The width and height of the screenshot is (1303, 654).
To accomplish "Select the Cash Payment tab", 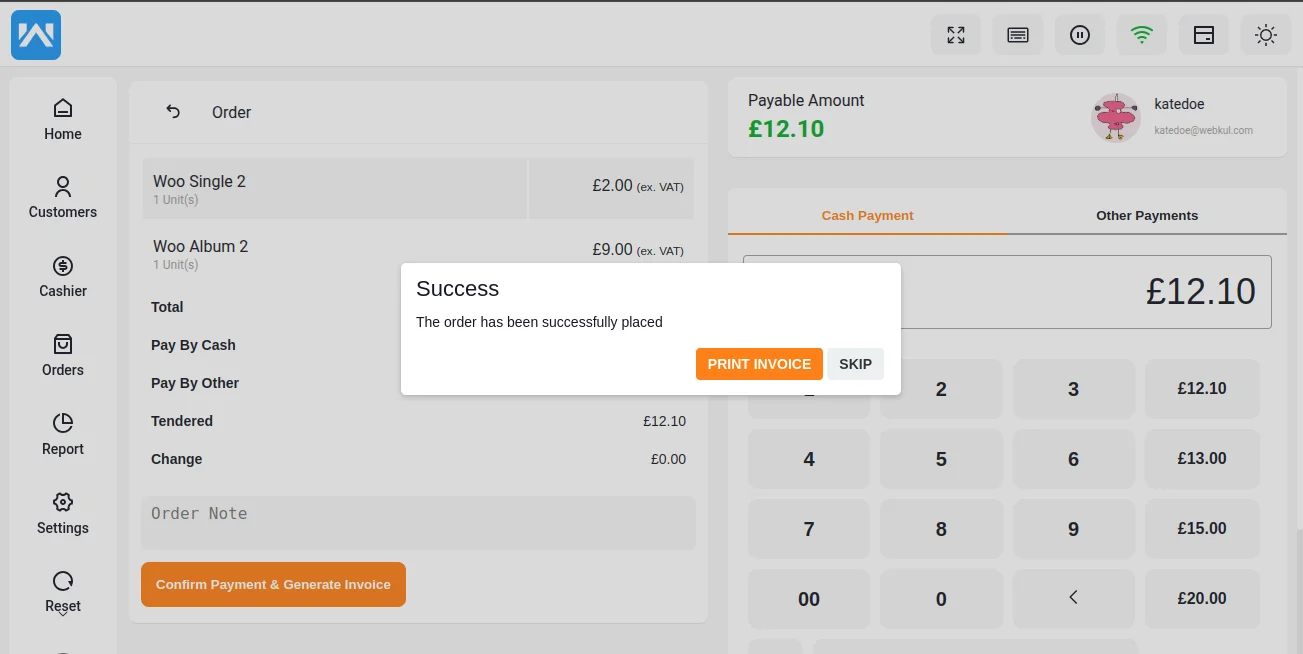I will [x=867, y=214].
